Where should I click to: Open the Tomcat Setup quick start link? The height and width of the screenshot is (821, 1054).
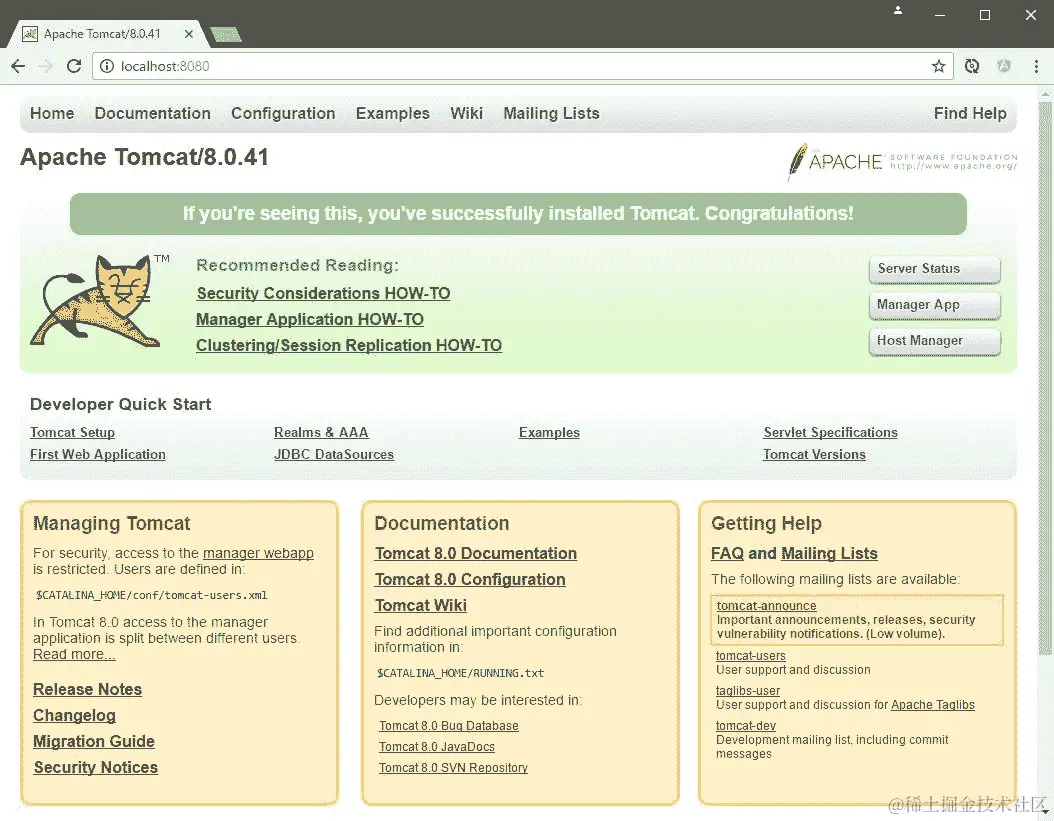(73, 433)
